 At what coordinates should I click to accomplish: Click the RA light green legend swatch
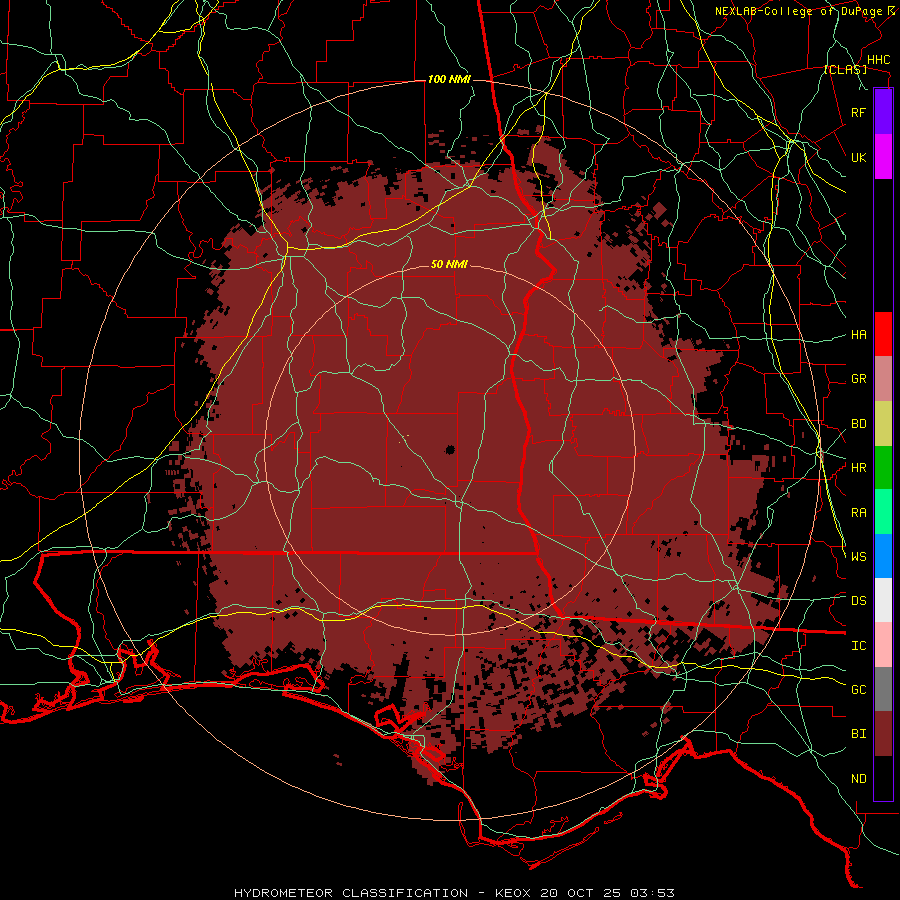coord(883,512)
